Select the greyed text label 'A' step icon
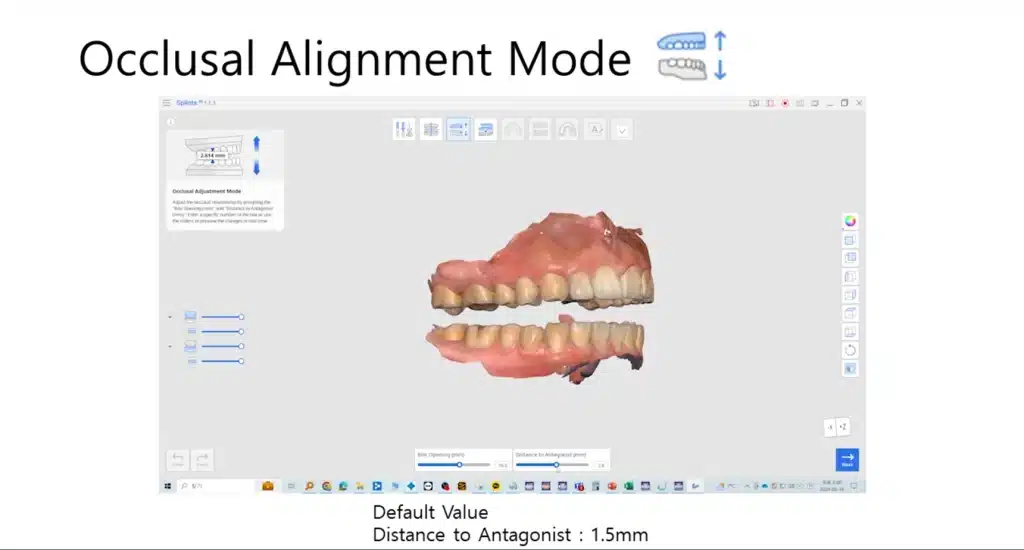The image size is (1024, 550). click(x=595, y=129)
